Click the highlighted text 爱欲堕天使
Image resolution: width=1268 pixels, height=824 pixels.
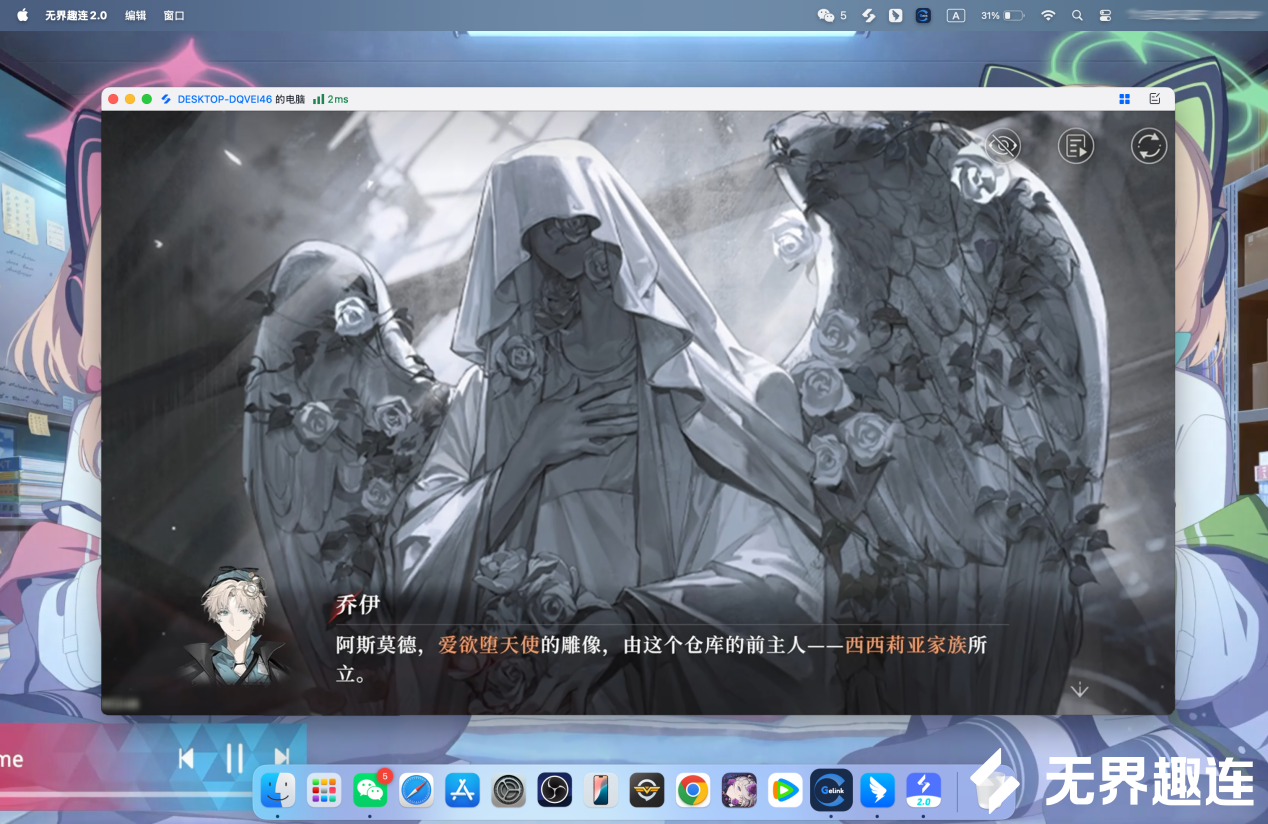tap(489, 645)
